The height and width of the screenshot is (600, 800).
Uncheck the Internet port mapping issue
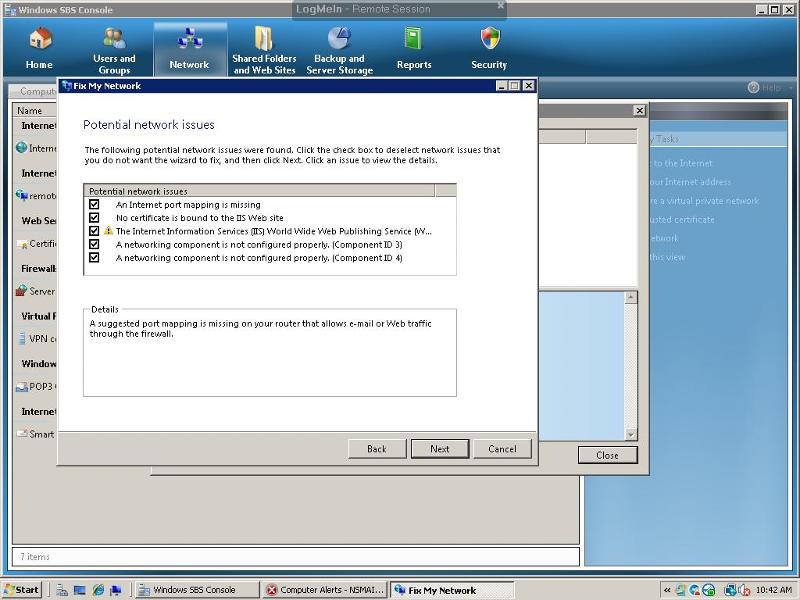point(94,204)
